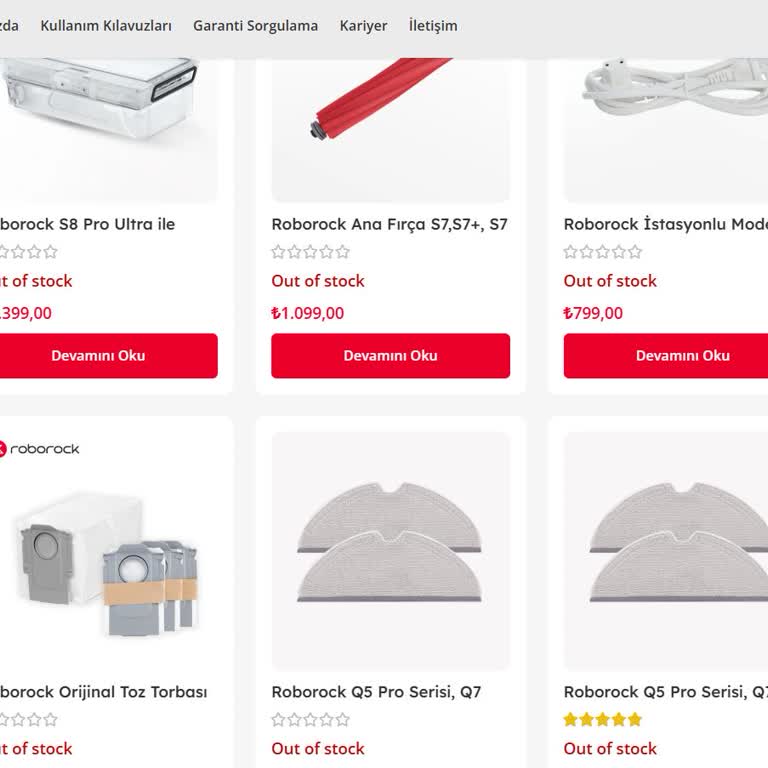This screenshot has width=768, height=768.
Task: Open Roborock Ana Fırça S7,S7+ title link
Action: point(389,224)
